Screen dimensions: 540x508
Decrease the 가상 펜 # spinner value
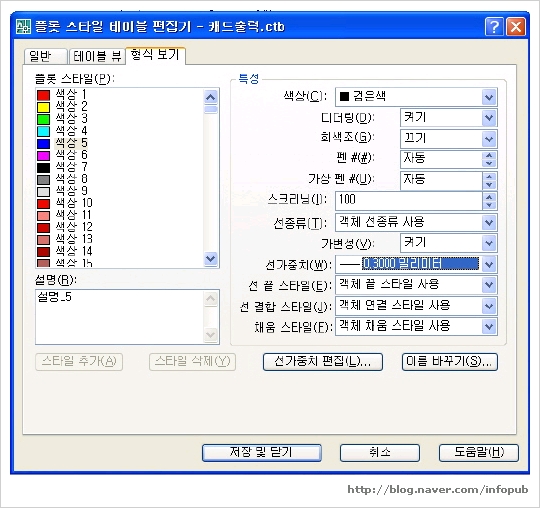click(489, 185)
